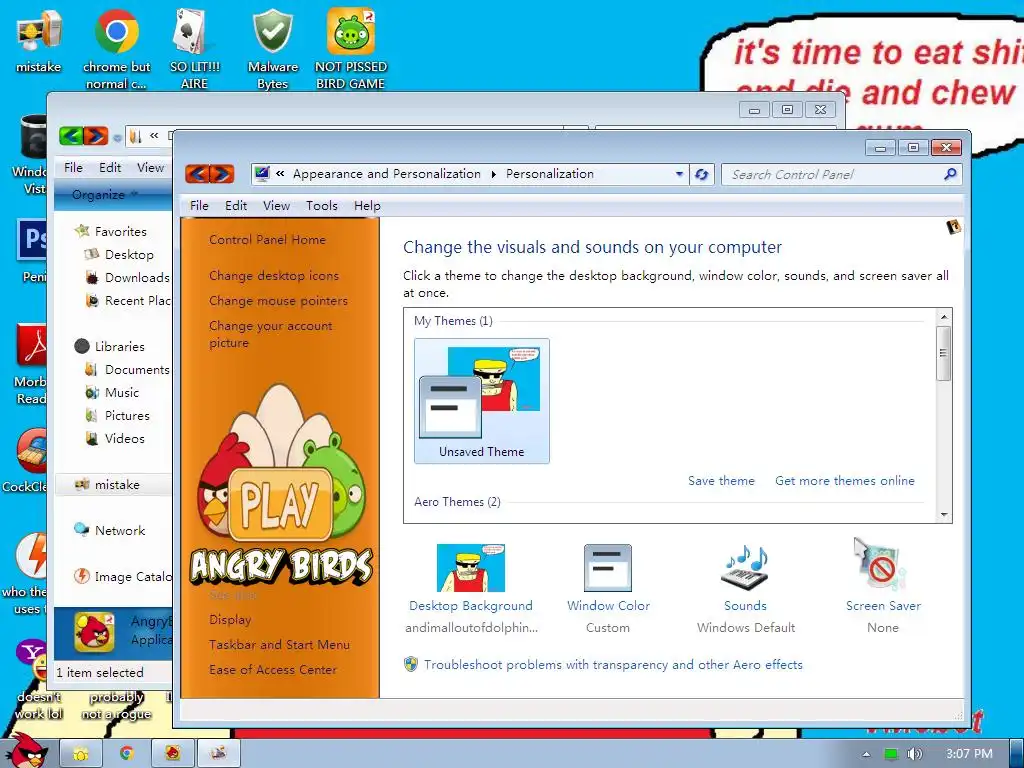
Task: Click the green tray status icon
Action: 891,754
